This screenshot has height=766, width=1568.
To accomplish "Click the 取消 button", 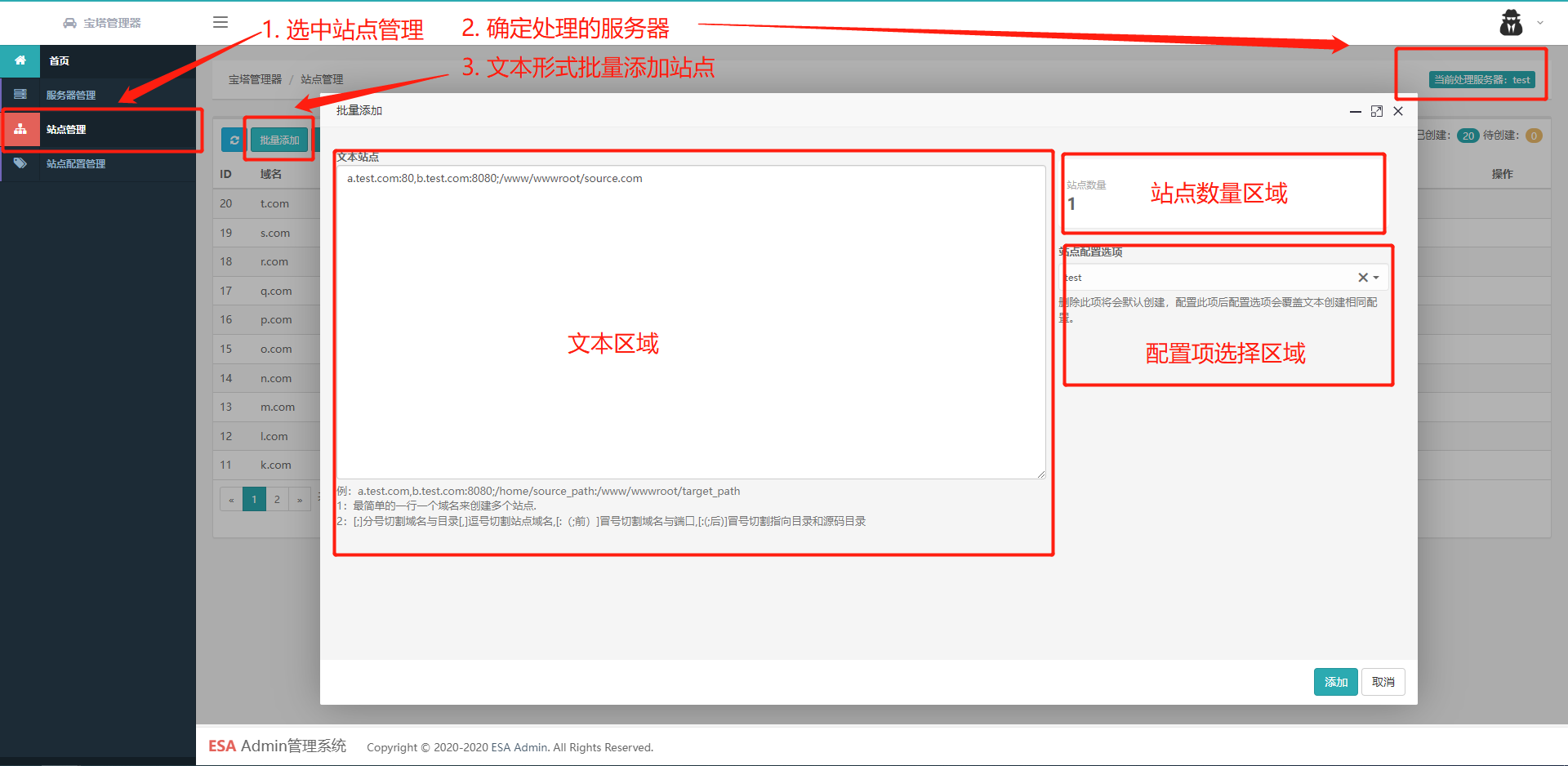I will click(x=1383, y=682).
